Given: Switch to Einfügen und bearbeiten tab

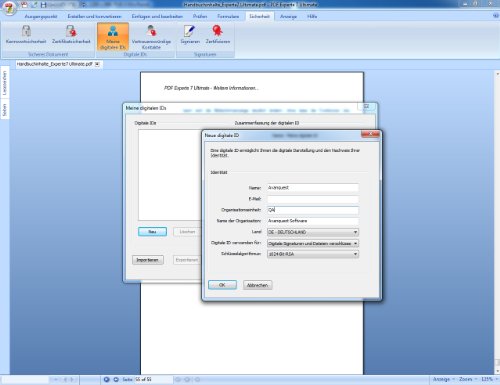Looking at the screenshot, I should (x=157, y=16).
